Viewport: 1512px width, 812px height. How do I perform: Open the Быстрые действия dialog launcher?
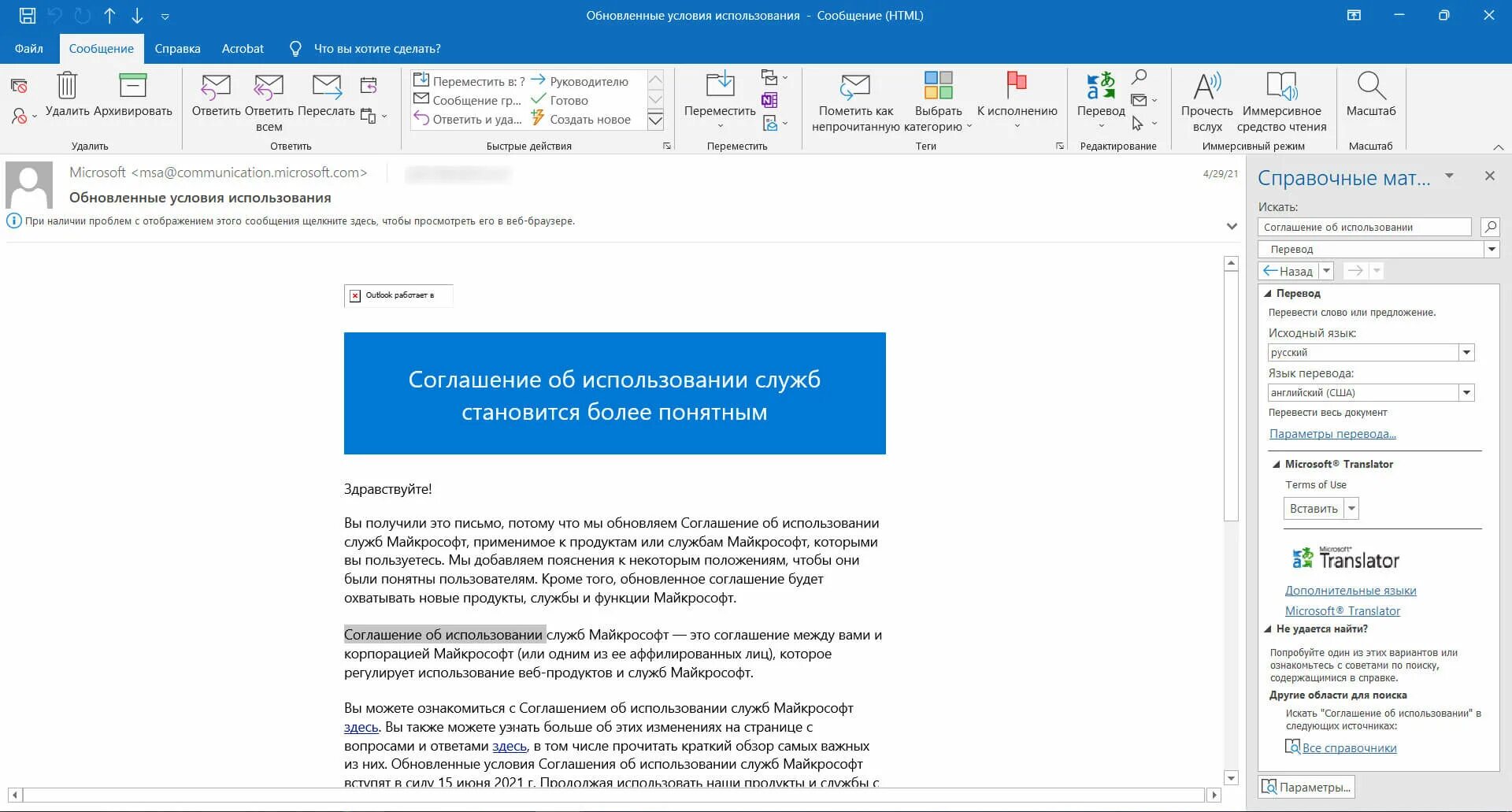point(667,146)
